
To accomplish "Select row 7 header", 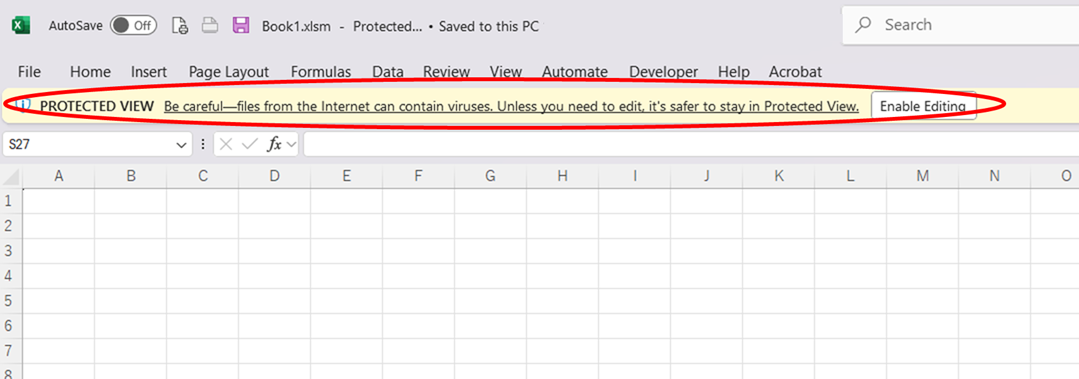I will click(11, 351).
